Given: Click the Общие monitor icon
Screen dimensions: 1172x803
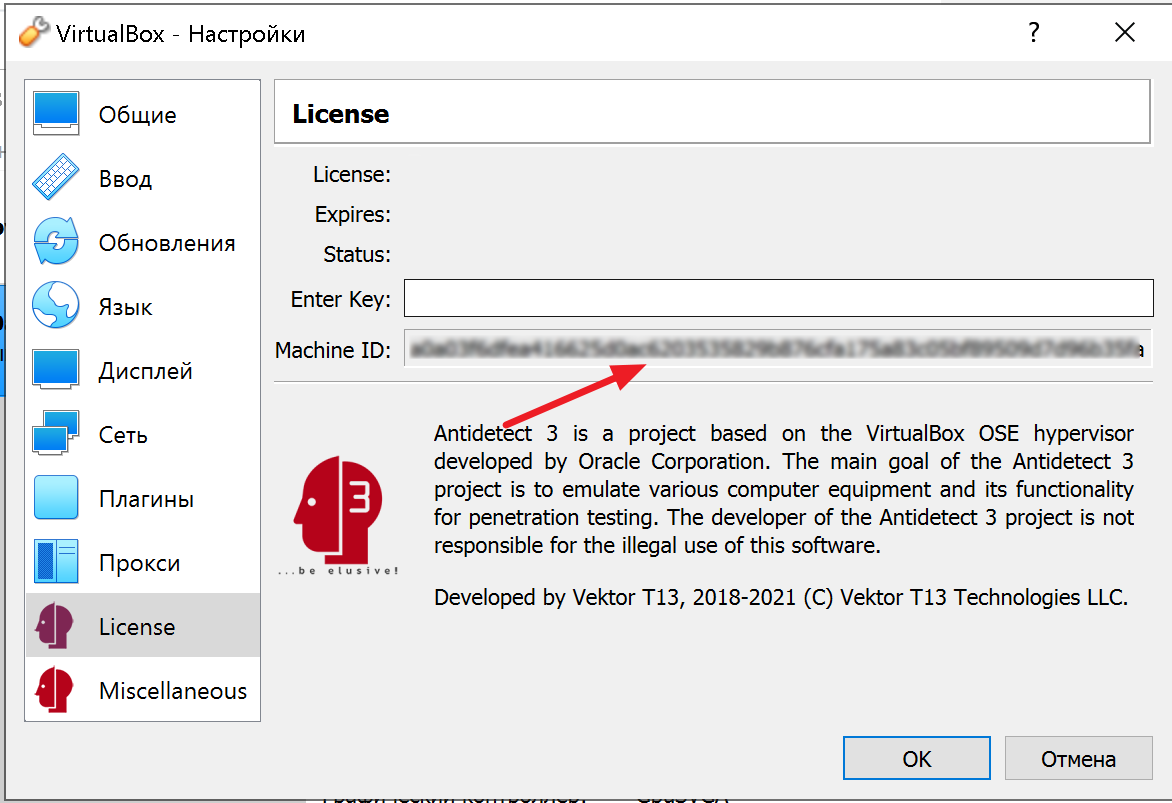Looking at the screenshot, I should [56, 114].
